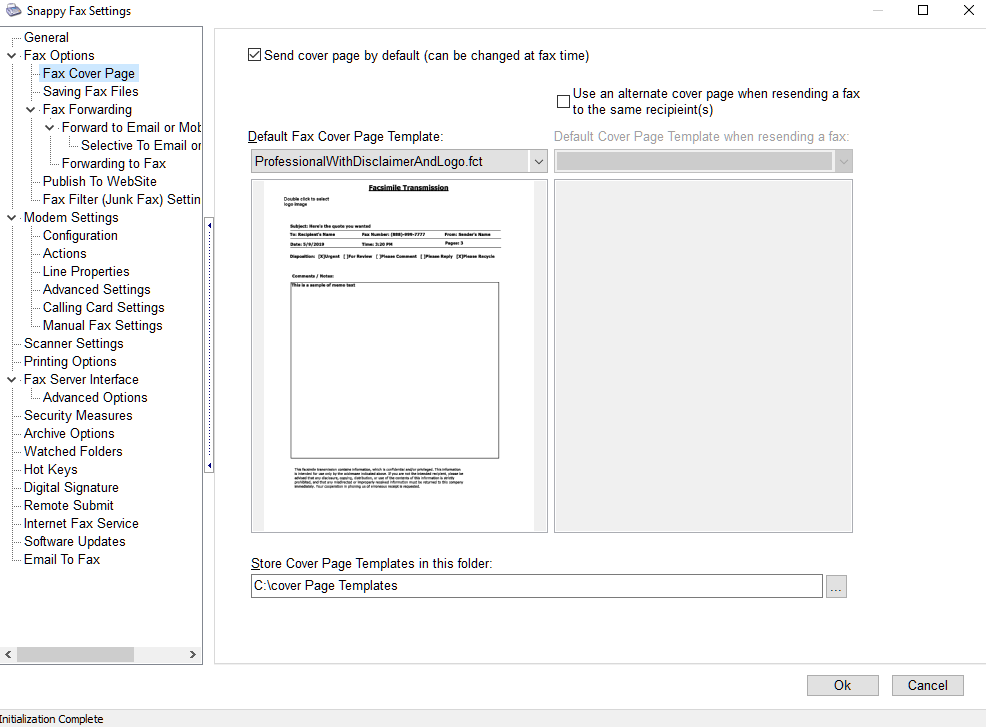Collapse the Fax Forwarding tree node

coord(31,110)
